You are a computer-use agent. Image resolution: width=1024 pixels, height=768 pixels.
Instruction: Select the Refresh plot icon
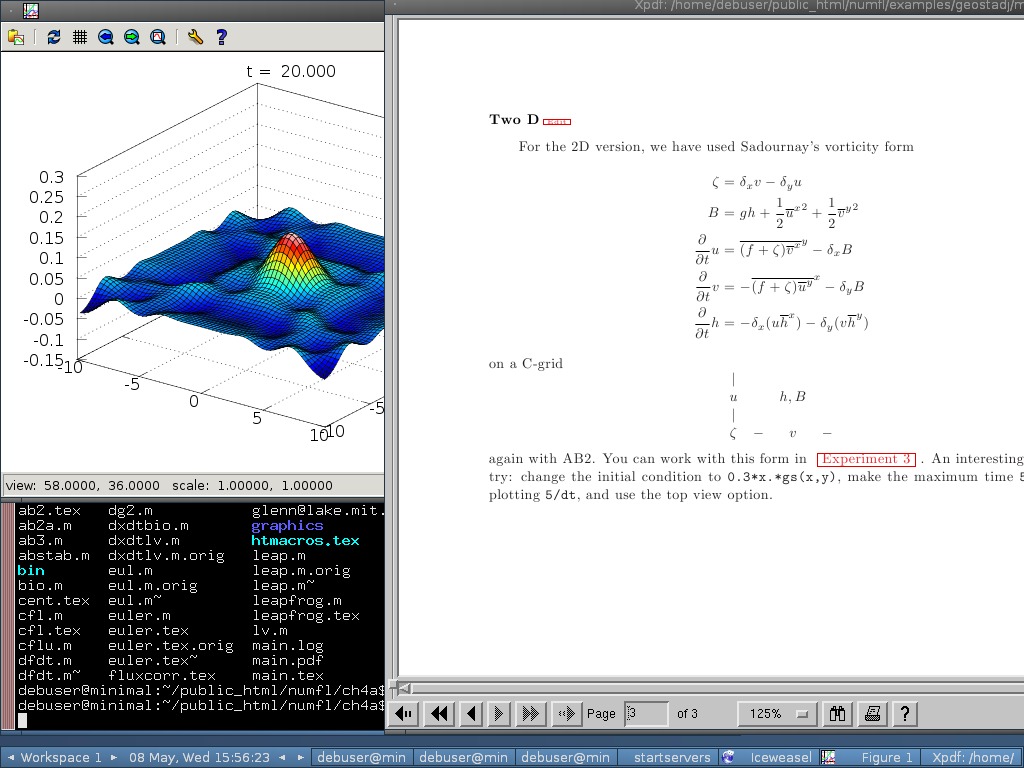coord(54,37)
